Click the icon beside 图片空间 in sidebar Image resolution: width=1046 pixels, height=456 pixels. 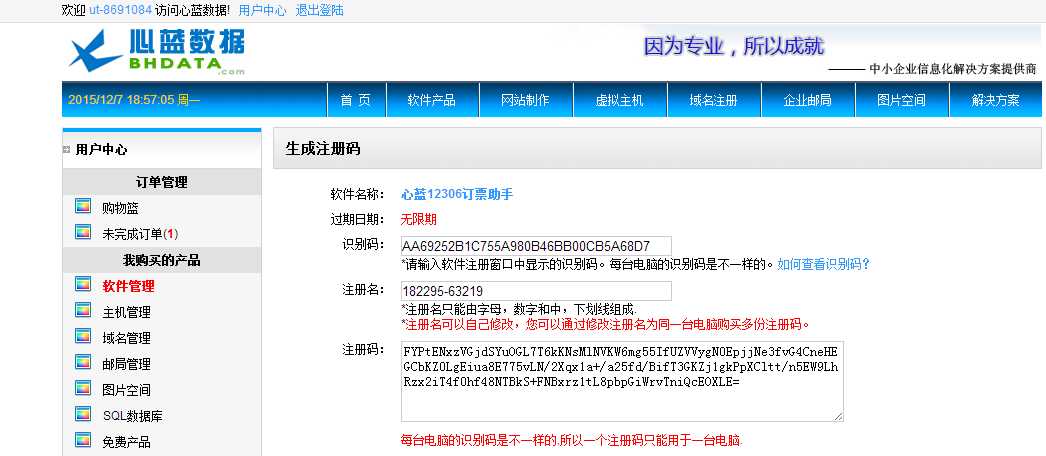coord(83,389)
